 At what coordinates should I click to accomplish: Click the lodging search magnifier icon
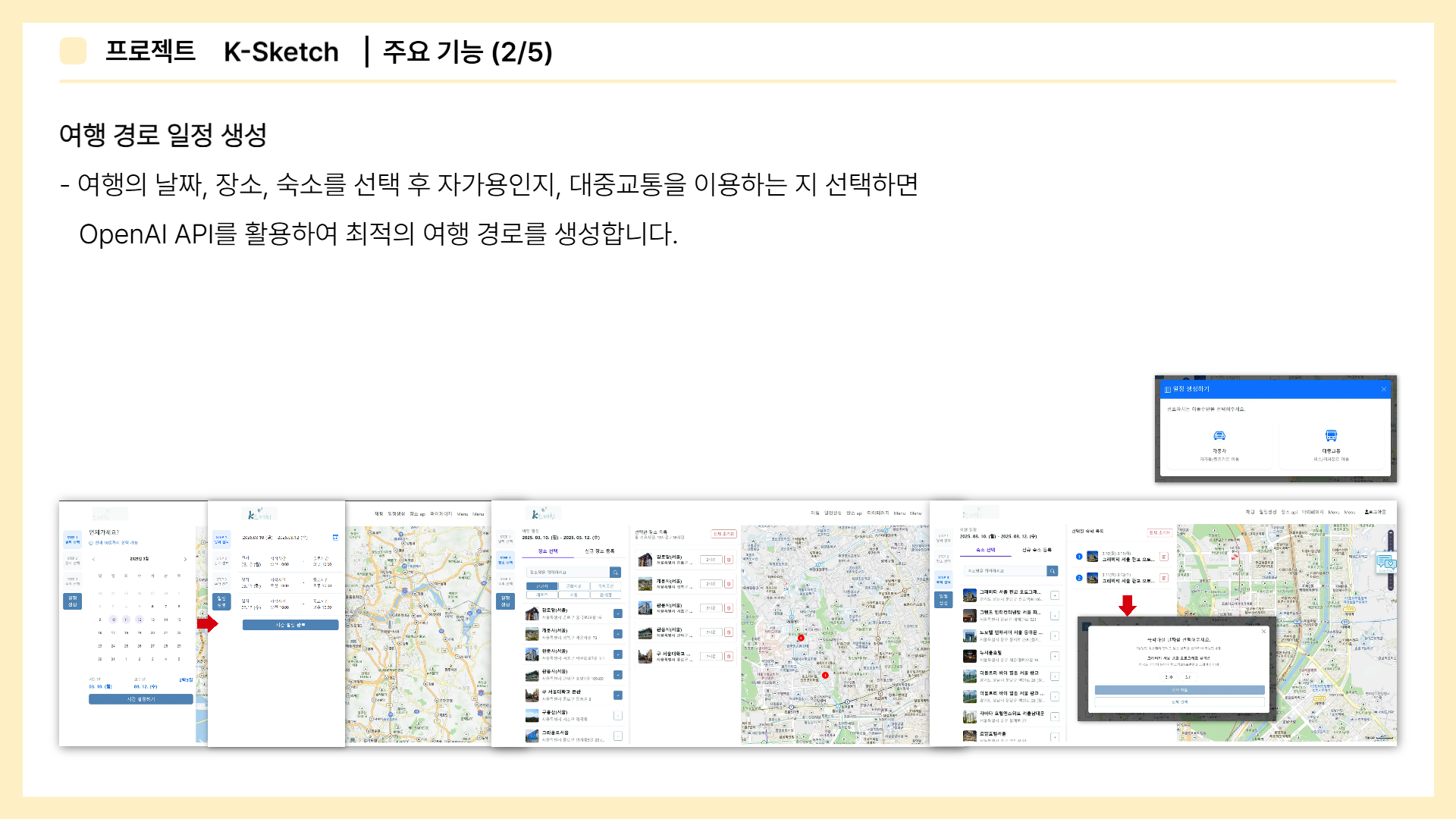(1053, 571)
